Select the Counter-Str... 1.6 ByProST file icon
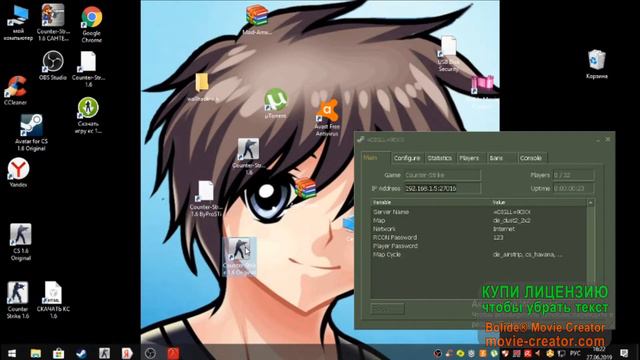The image size is (640, 360). click(x=206, y=198)
